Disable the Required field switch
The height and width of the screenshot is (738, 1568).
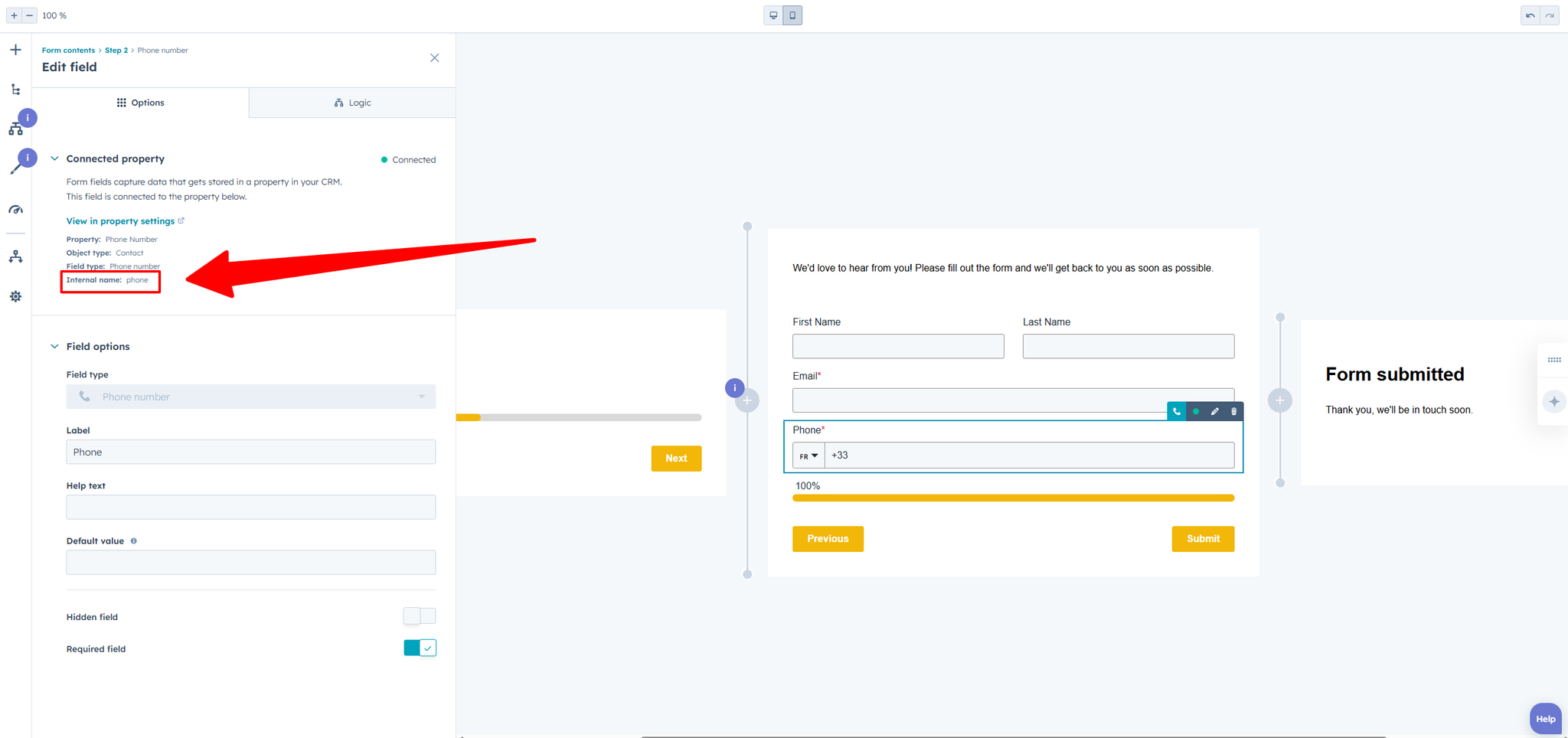(420, 648)
